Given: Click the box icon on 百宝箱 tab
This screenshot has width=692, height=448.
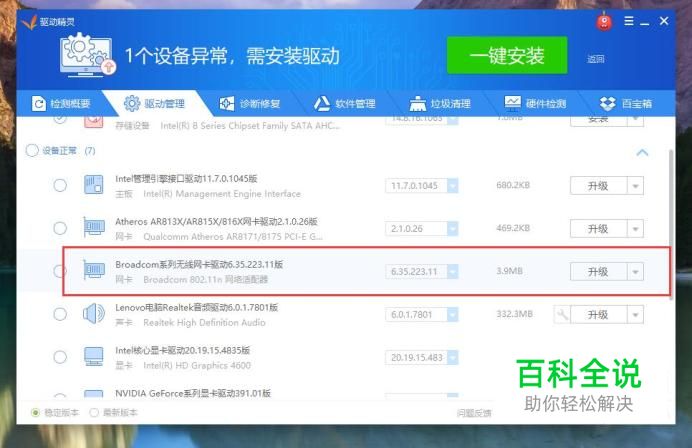Looking at the screenshot, I should [x=608, y=104].
